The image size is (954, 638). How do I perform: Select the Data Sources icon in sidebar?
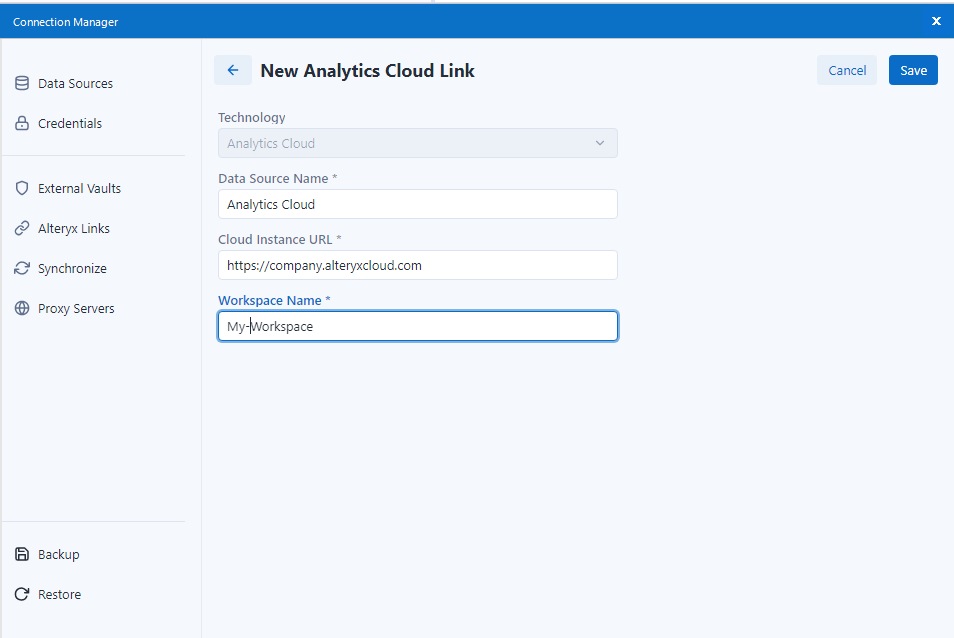[22, 83]
